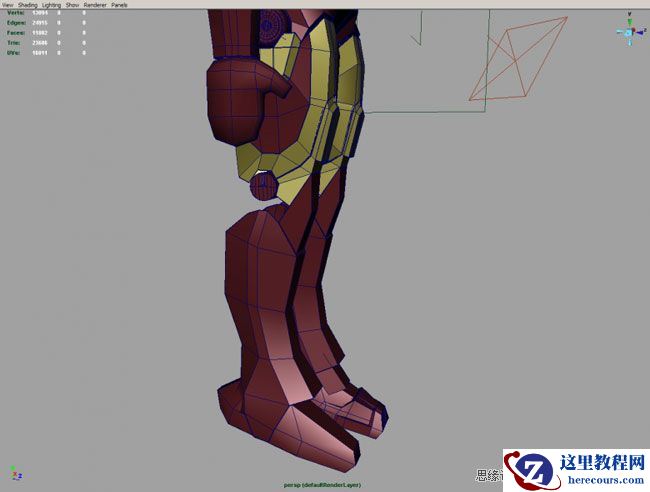This screenshot has height=492, width=650.
Task: Open the Shading menu
Action: [x=28, y=5]
